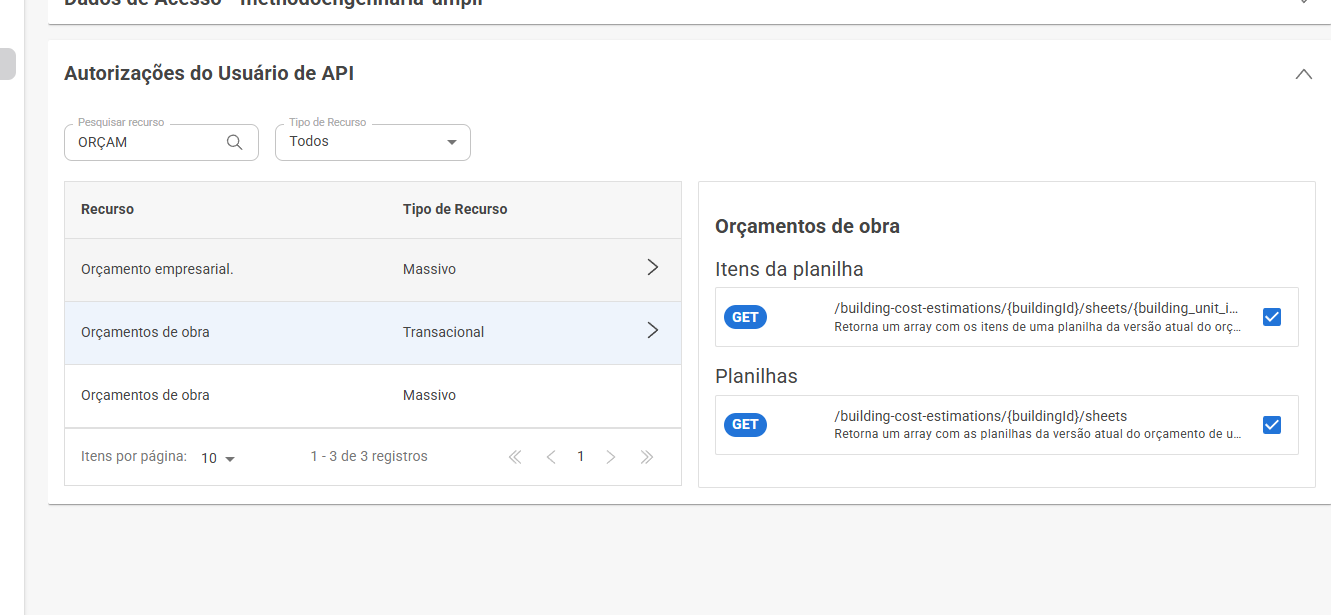
Task: Go to the next page of records
Action: 611,457
